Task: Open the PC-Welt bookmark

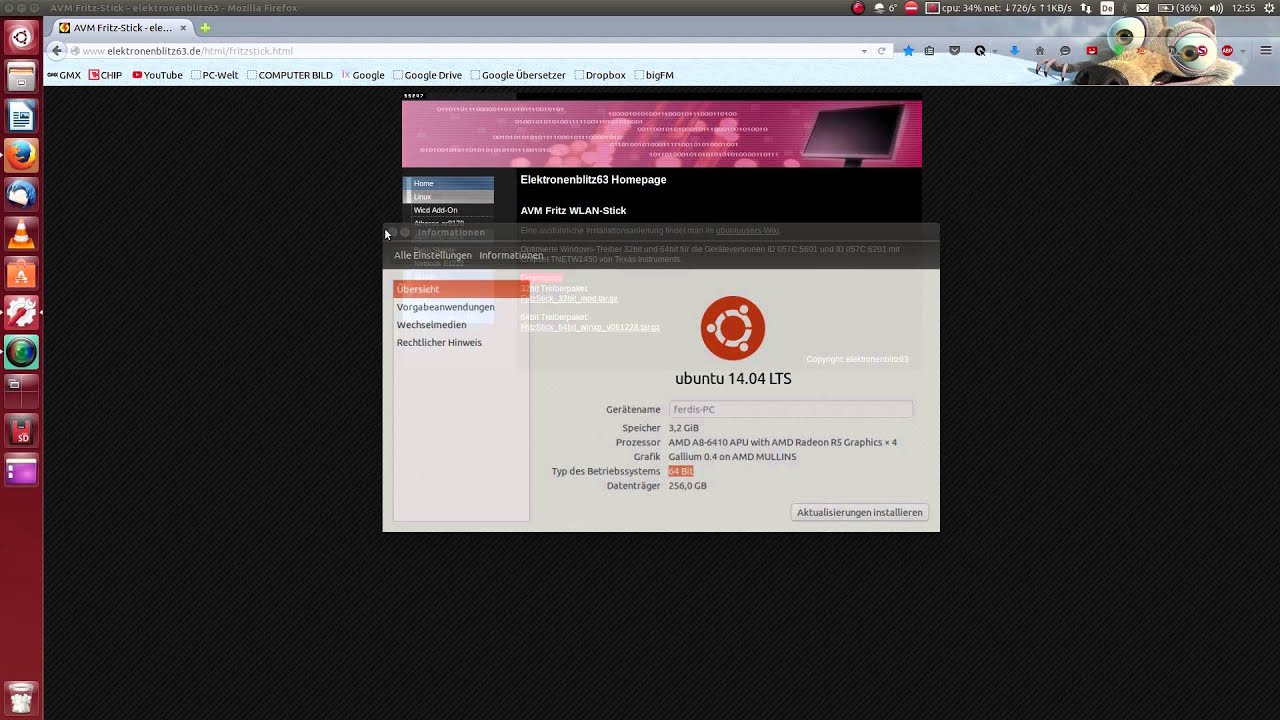Action: point(214,75)
